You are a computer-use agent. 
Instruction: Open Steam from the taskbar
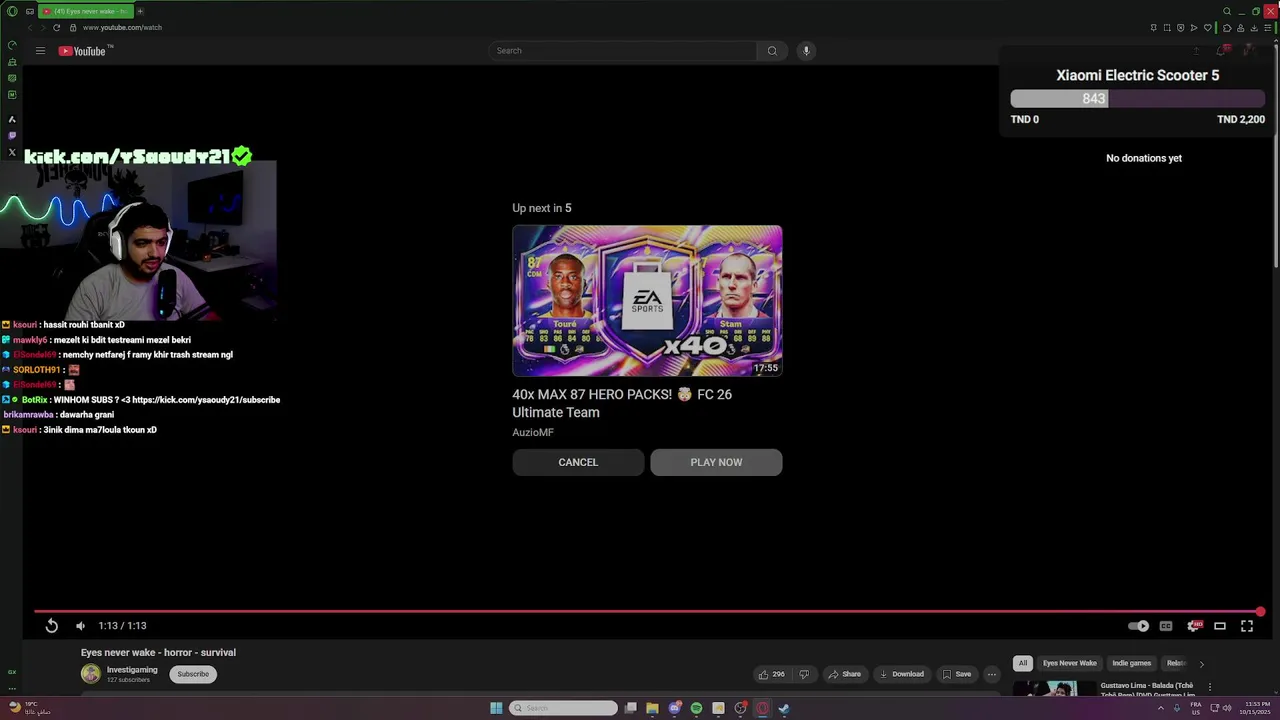[x=783, y=708]
